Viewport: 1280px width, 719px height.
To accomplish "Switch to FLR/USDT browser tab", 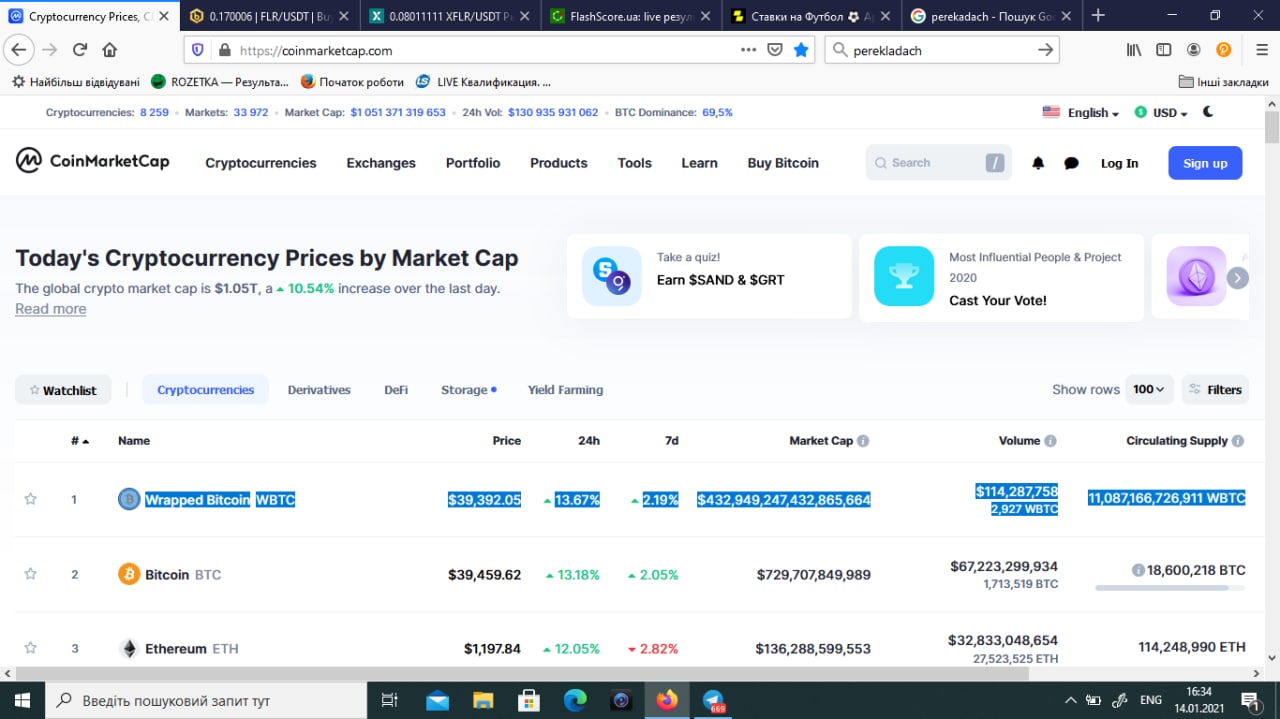I will 270,16.
